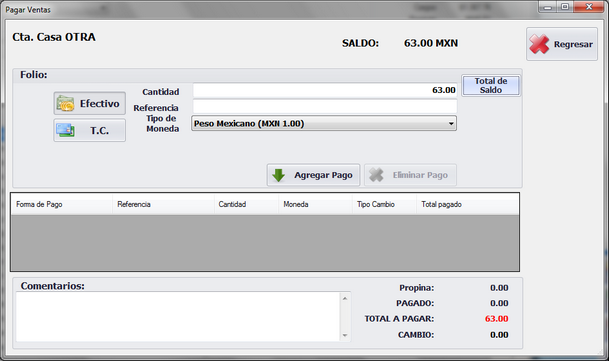Open the Tipo de Moneda dropdown arrow
Viewport: 609px width, 361px height.
pos(451,124)
